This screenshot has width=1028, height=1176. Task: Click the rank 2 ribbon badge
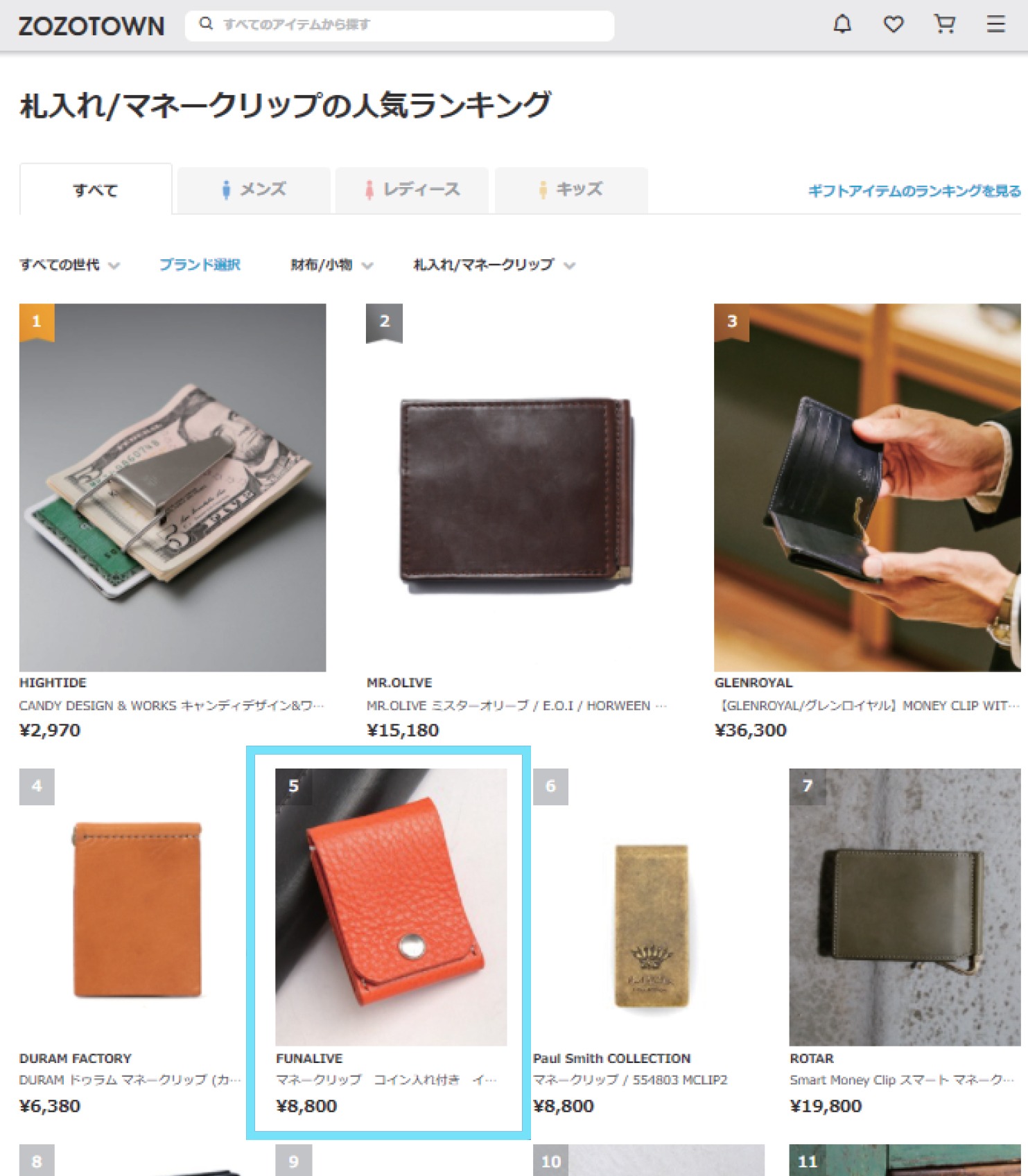click(384, 322)
